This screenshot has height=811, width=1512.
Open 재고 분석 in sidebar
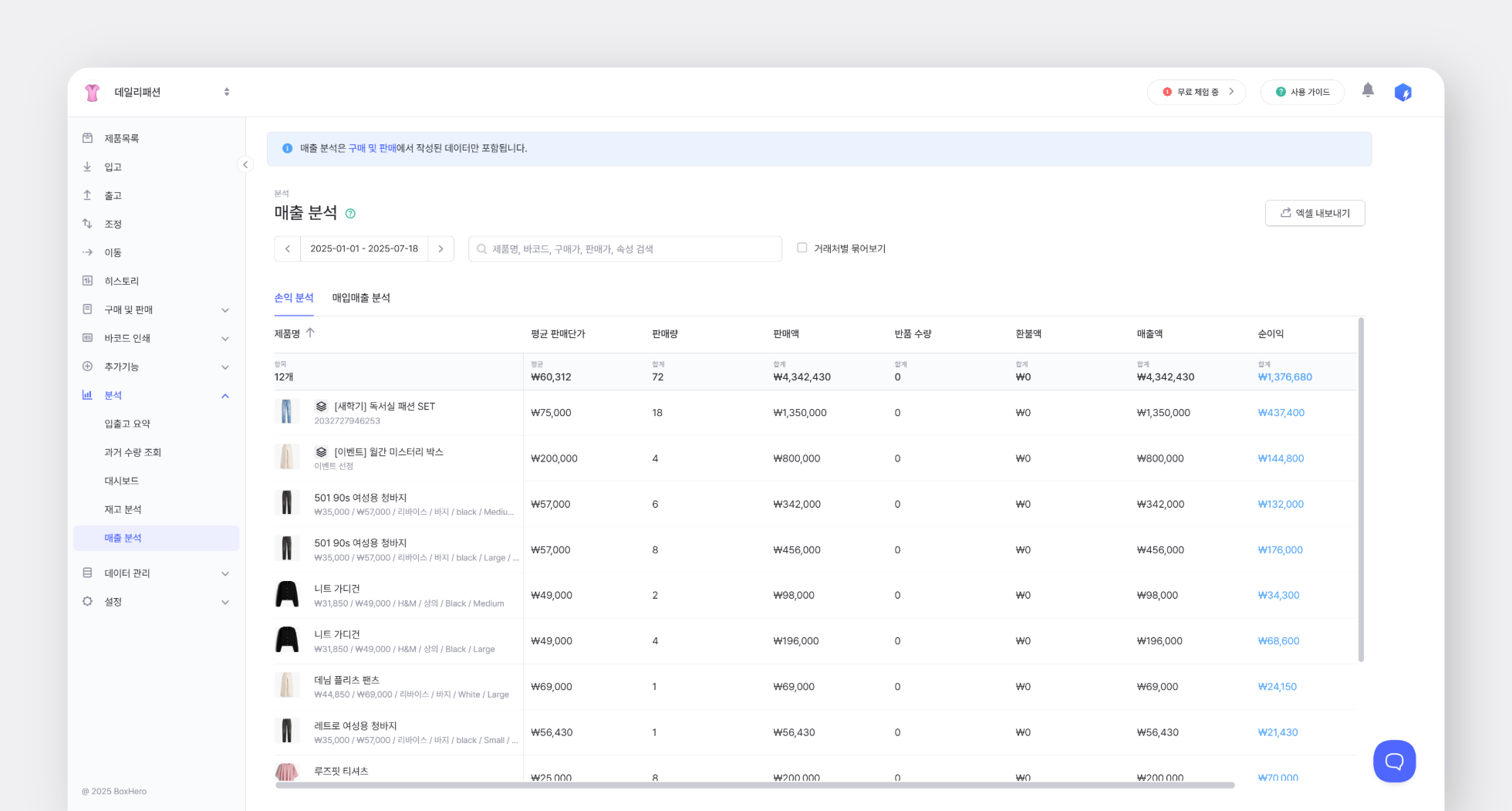pyautogui.click(x=123, y=509)
